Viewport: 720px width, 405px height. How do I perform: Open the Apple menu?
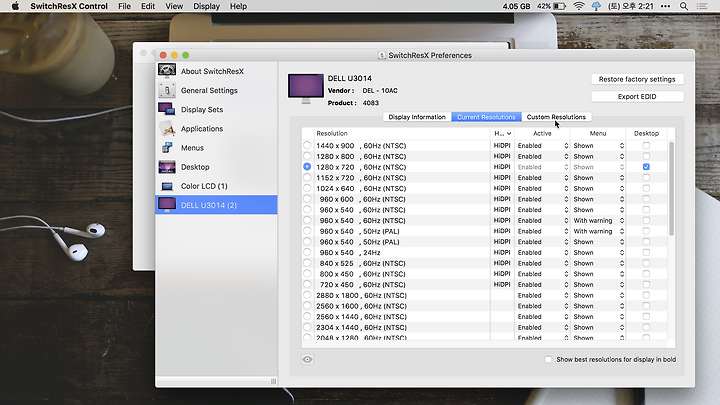tap(15, 6)
